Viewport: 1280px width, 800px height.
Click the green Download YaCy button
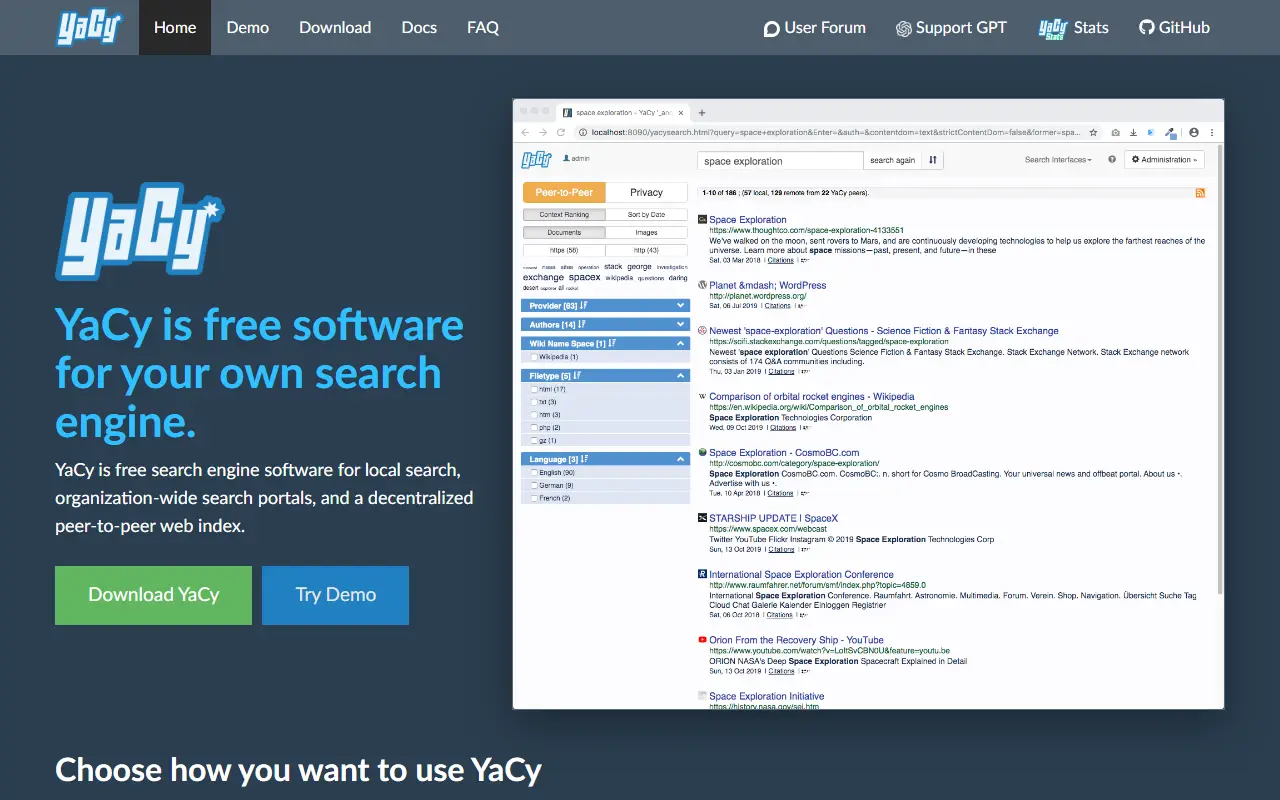click(153, 595)
